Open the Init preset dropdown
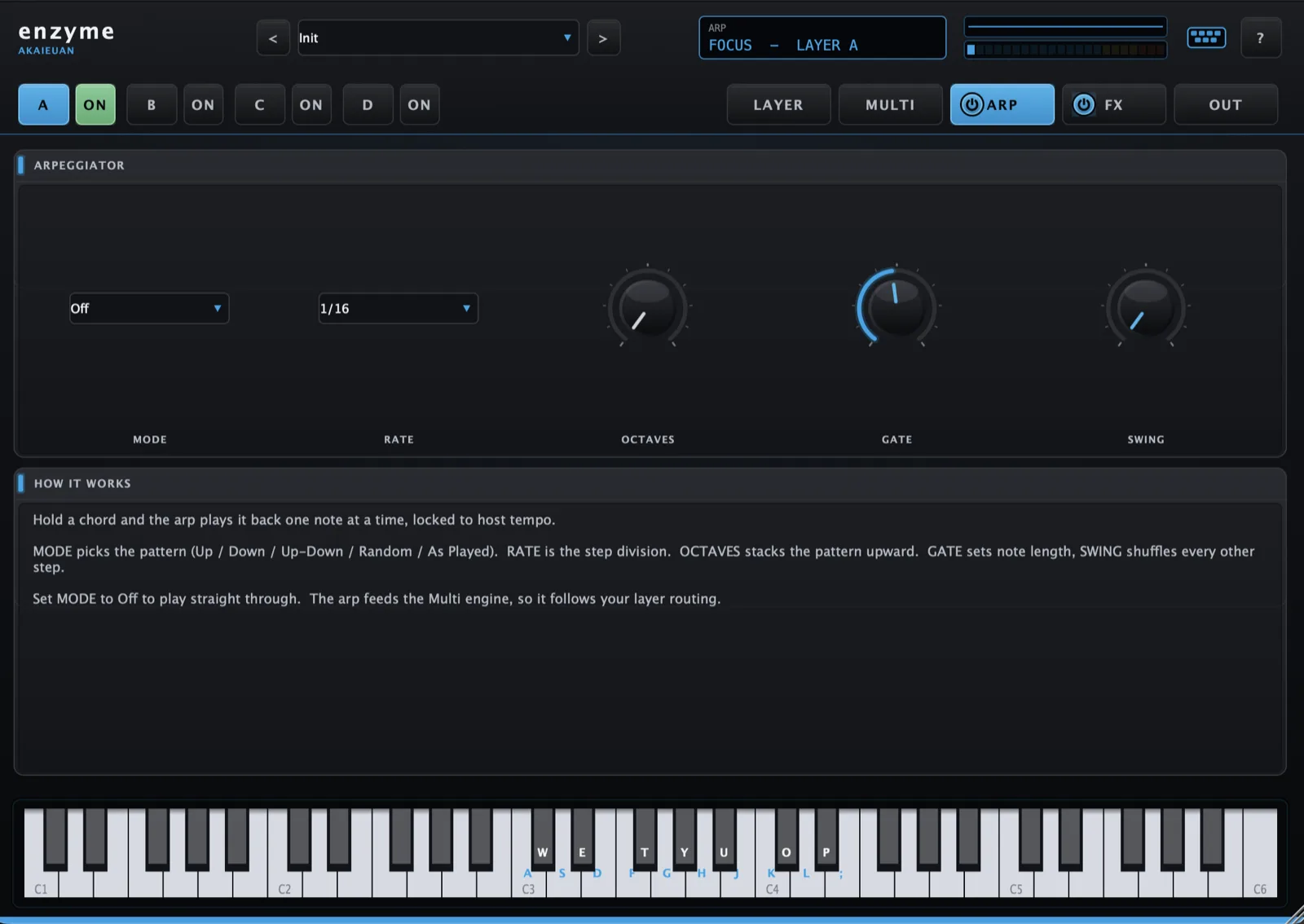Screen dimensions: 1304x924 coord(438,38)
